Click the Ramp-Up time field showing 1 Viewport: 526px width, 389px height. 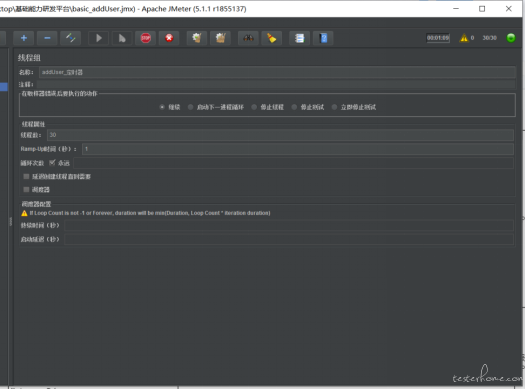point(298,149)
